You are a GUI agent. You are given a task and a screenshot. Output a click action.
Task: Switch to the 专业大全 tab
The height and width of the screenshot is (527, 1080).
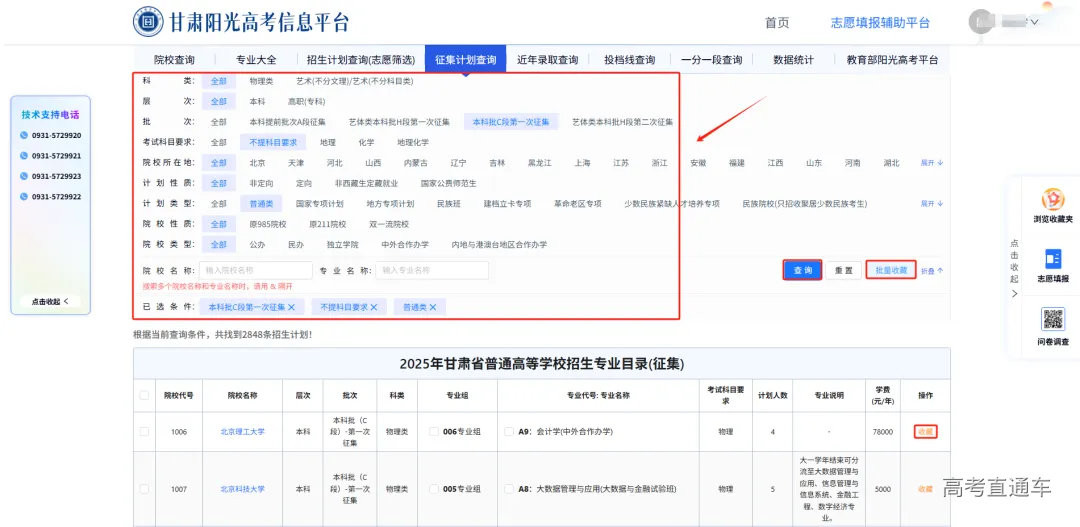point(256,60)
